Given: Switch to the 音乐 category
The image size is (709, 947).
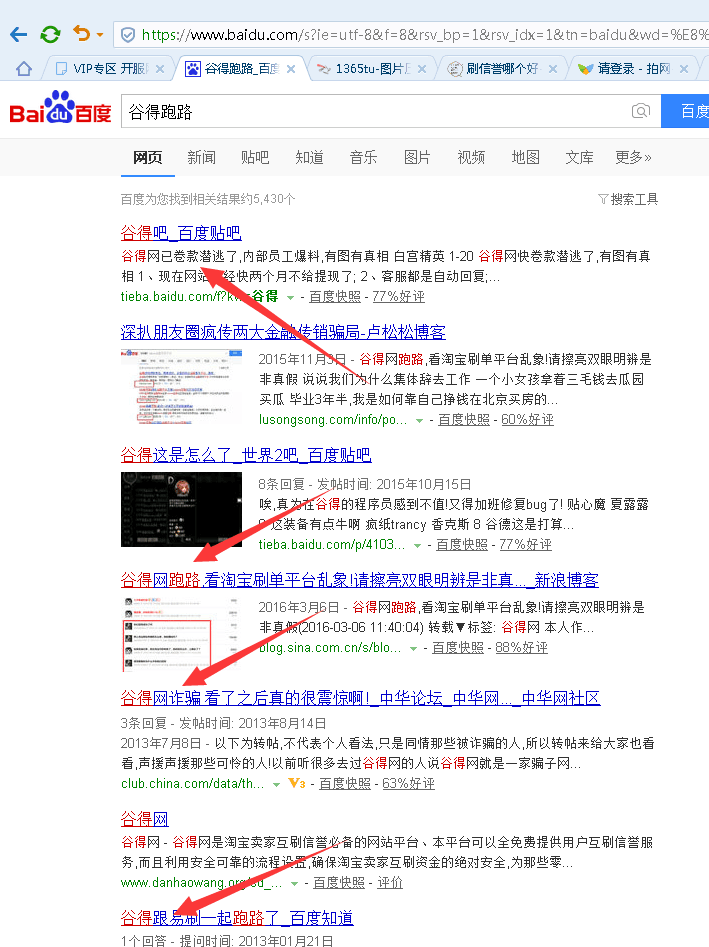Looking at the screenshot, I should click(x=363, y=158).
